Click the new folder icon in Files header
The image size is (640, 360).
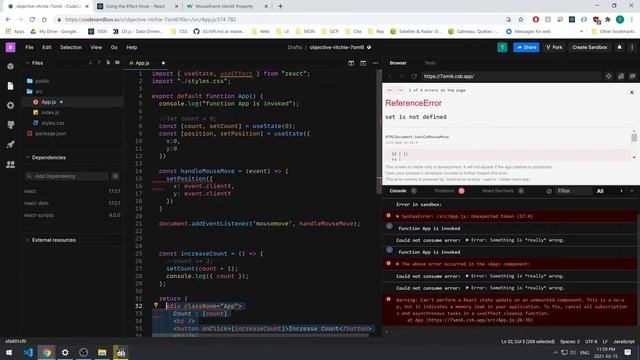[x=117, y=63]
